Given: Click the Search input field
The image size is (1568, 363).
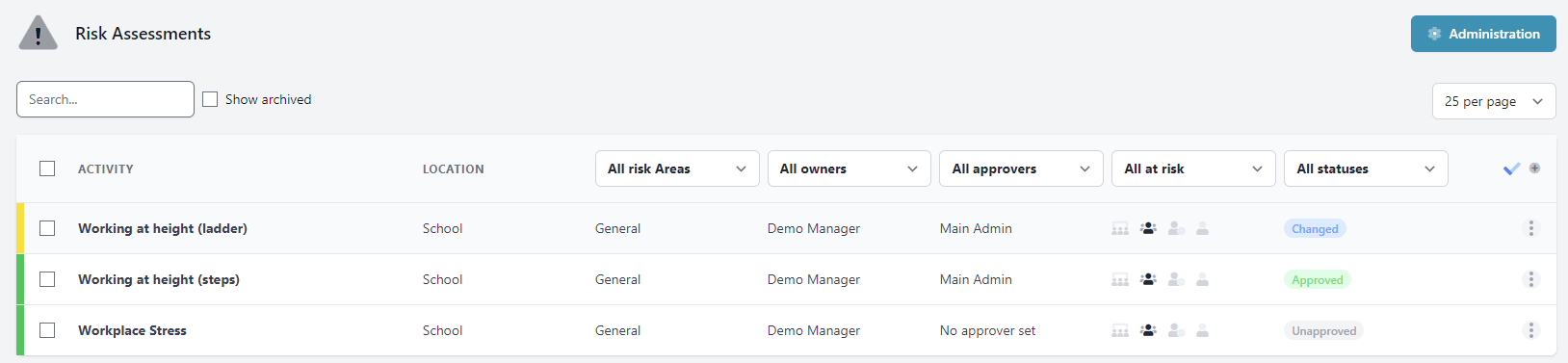Looking at the screenshot, I should coord(105,99).
